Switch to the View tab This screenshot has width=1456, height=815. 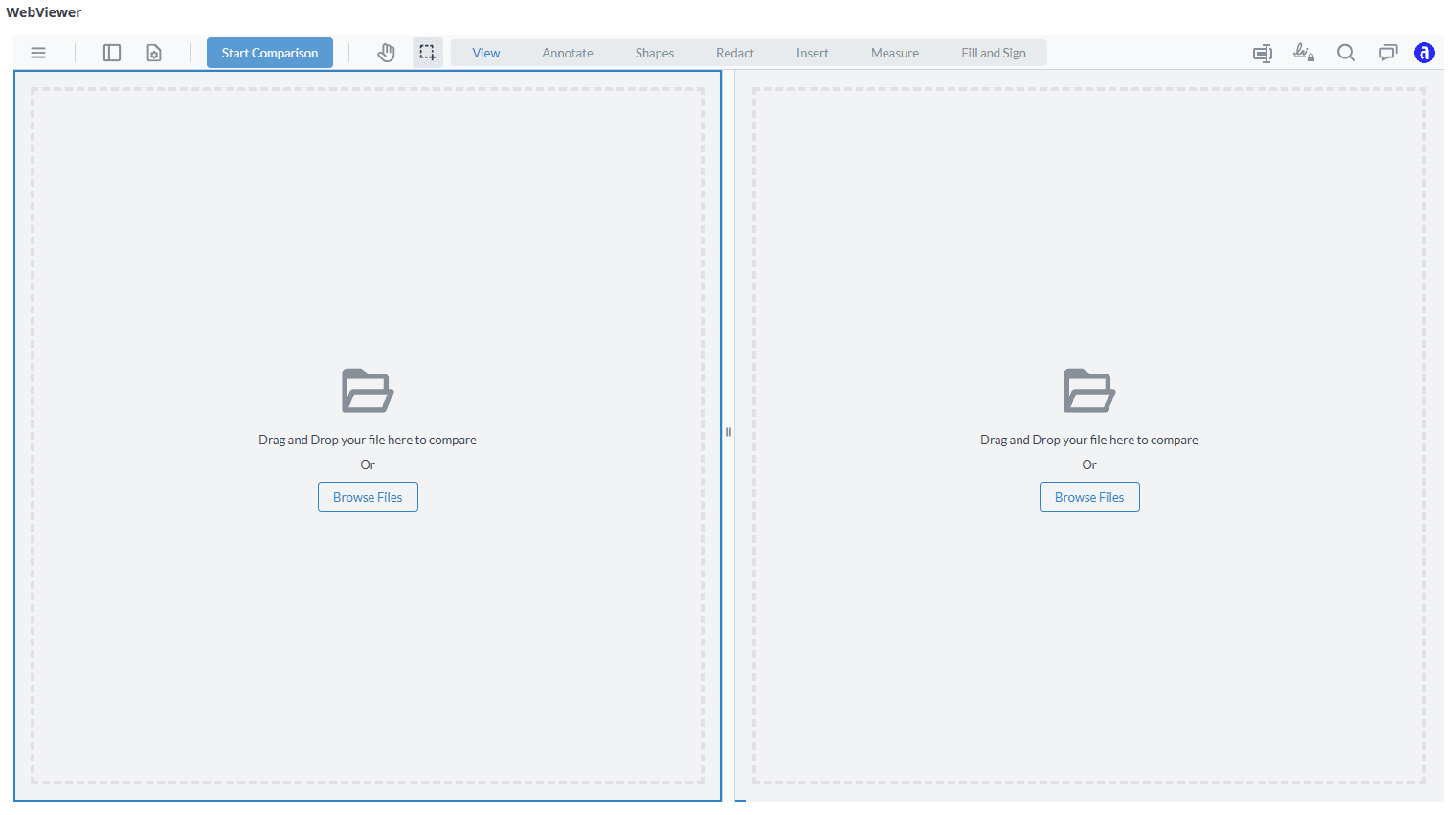(x=485, y=53)
